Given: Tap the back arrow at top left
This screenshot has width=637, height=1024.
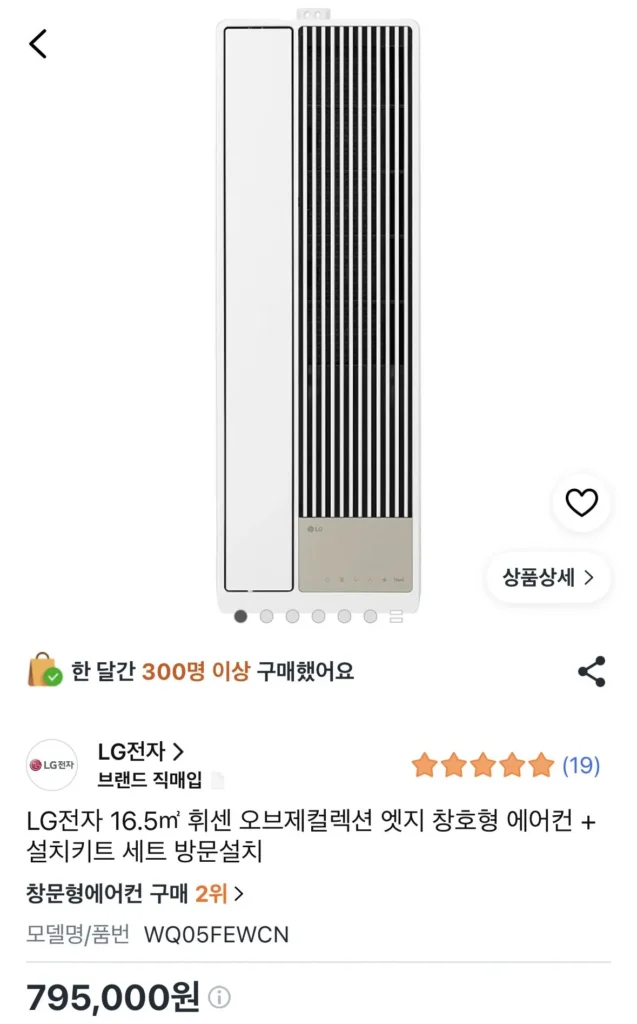Looking at the screenshot, I should [x=37, y=42].
